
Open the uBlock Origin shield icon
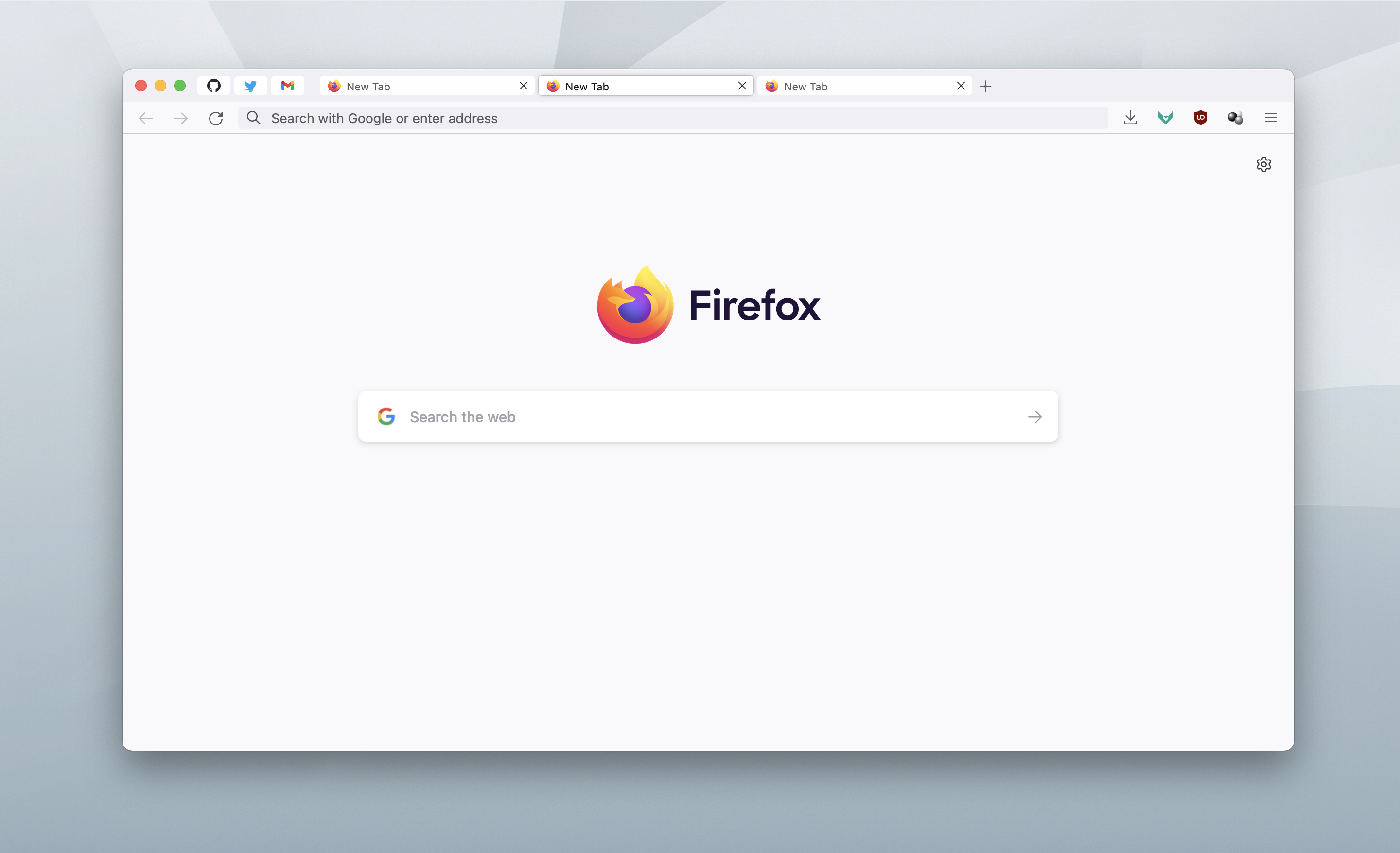pyautogui.click(x=1201, y=118)
